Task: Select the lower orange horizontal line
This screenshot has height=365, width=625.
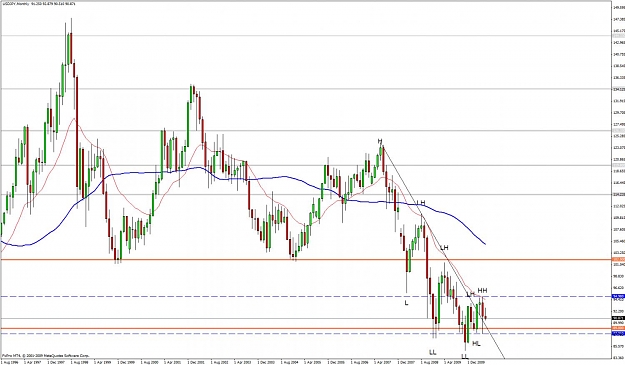Action: [306, 329]
